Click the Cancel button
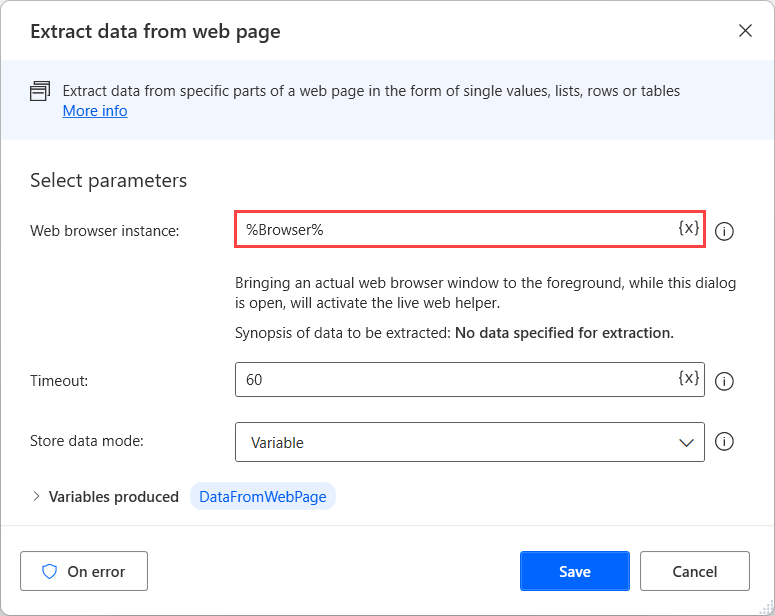This screenshot has height=616, width=775. (694, 571)
